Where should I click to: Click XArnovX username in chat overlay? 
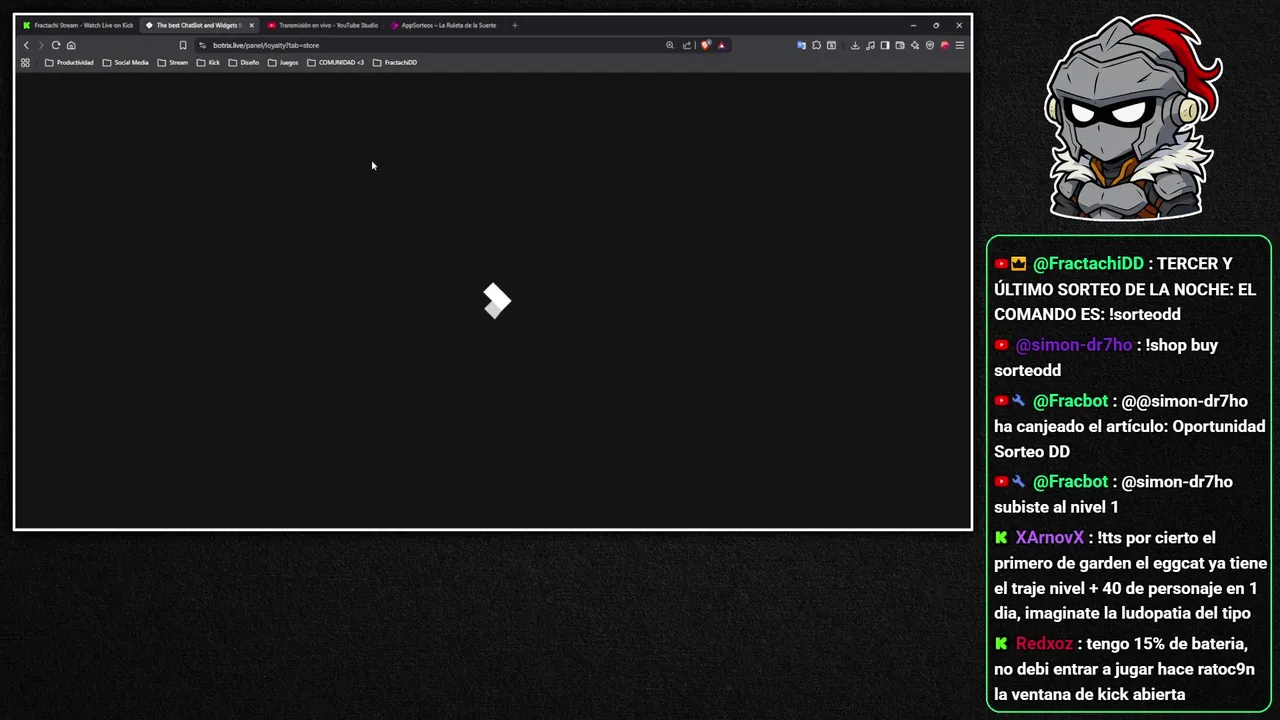1050,538
